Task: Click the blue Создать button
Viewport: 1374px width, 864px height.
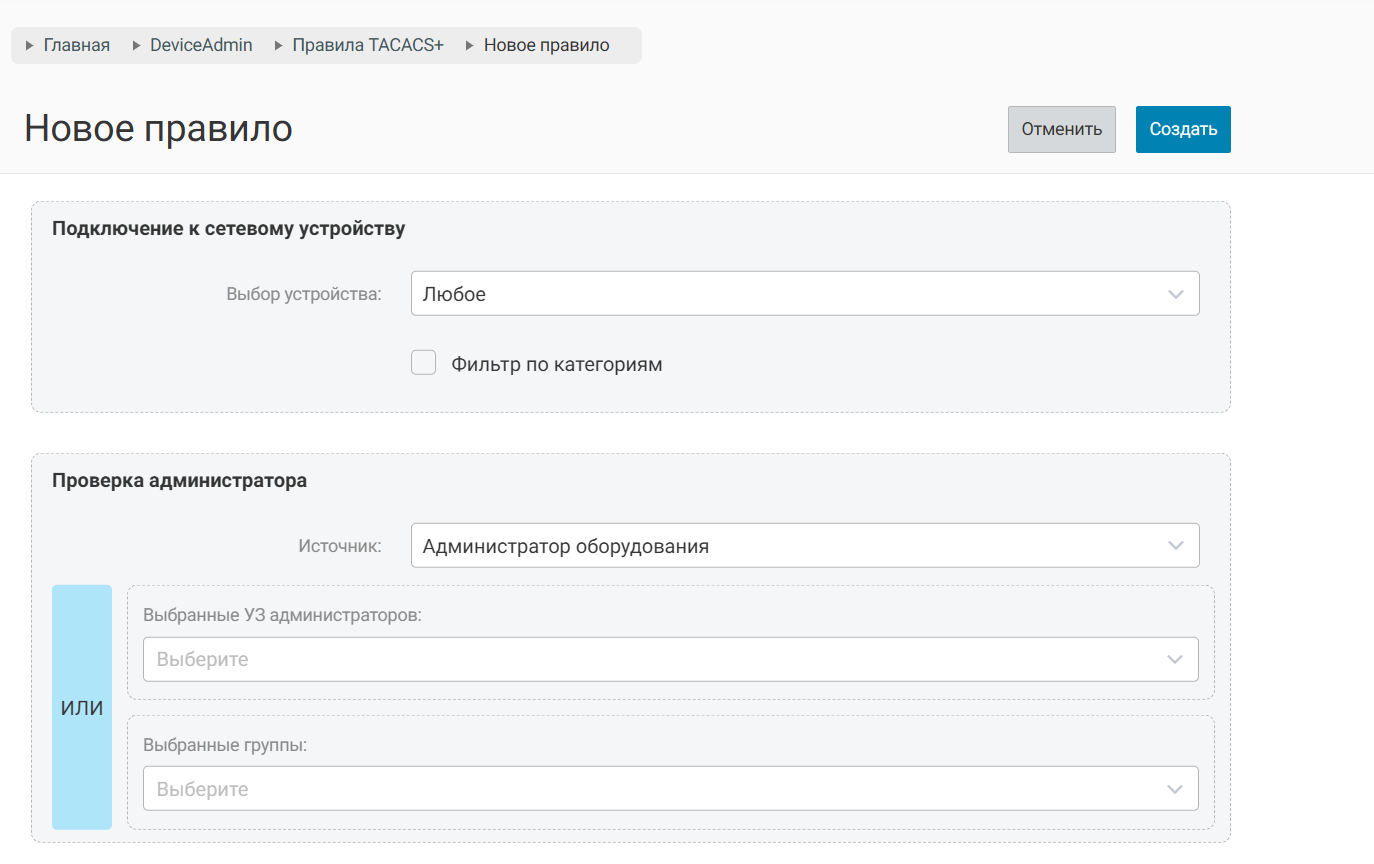Action: pos(1183,130)
